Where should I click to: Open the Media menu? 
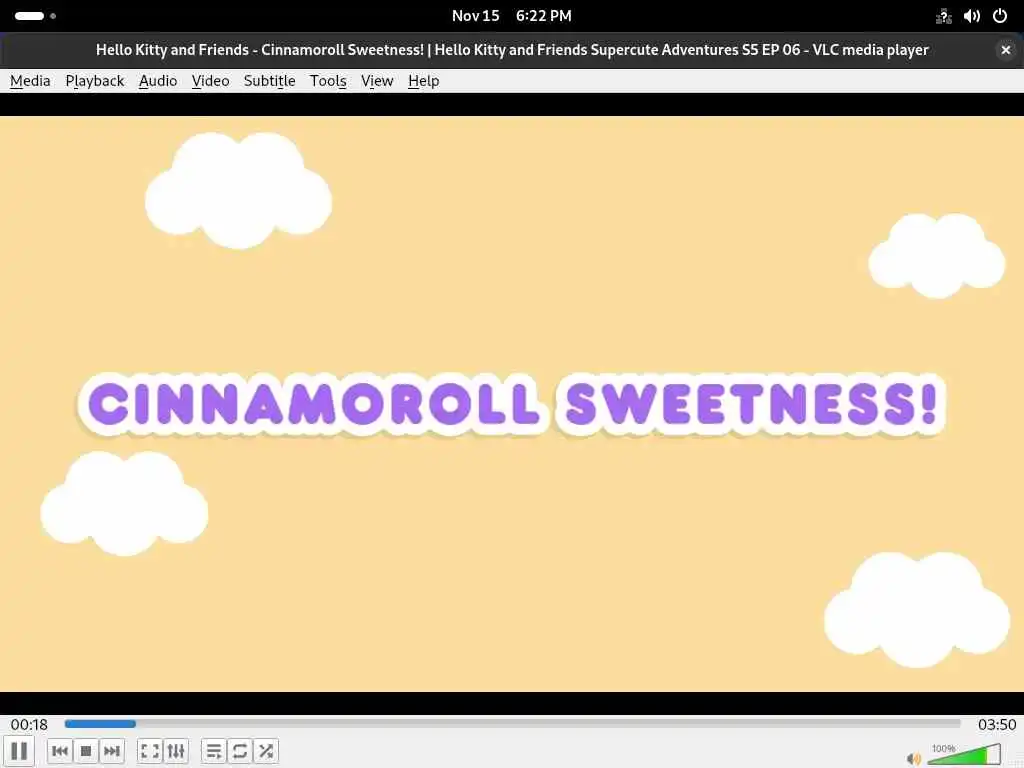point(30,81)
